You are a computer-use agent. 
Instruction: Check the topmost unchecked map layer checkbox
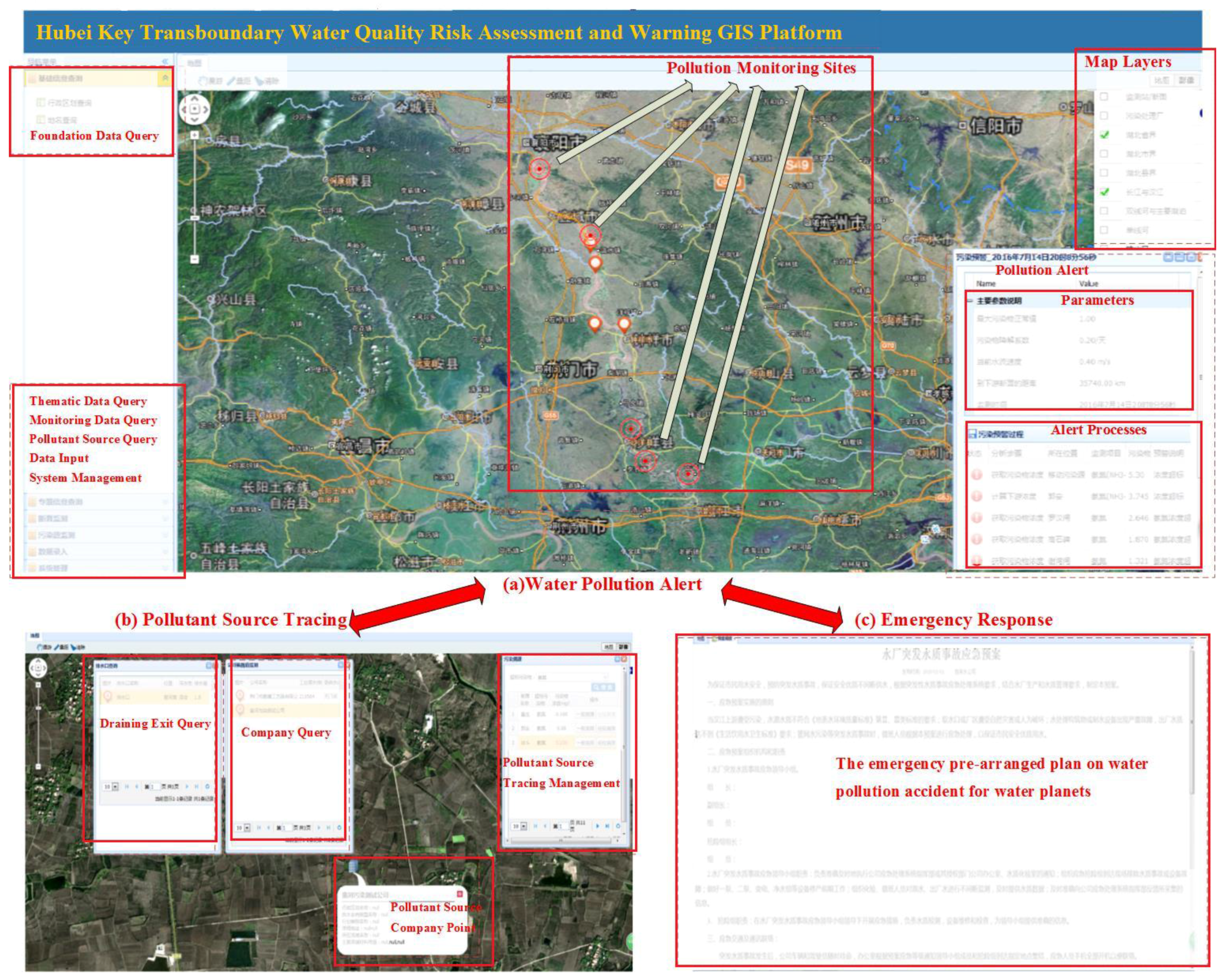[x=1104, y=97]
